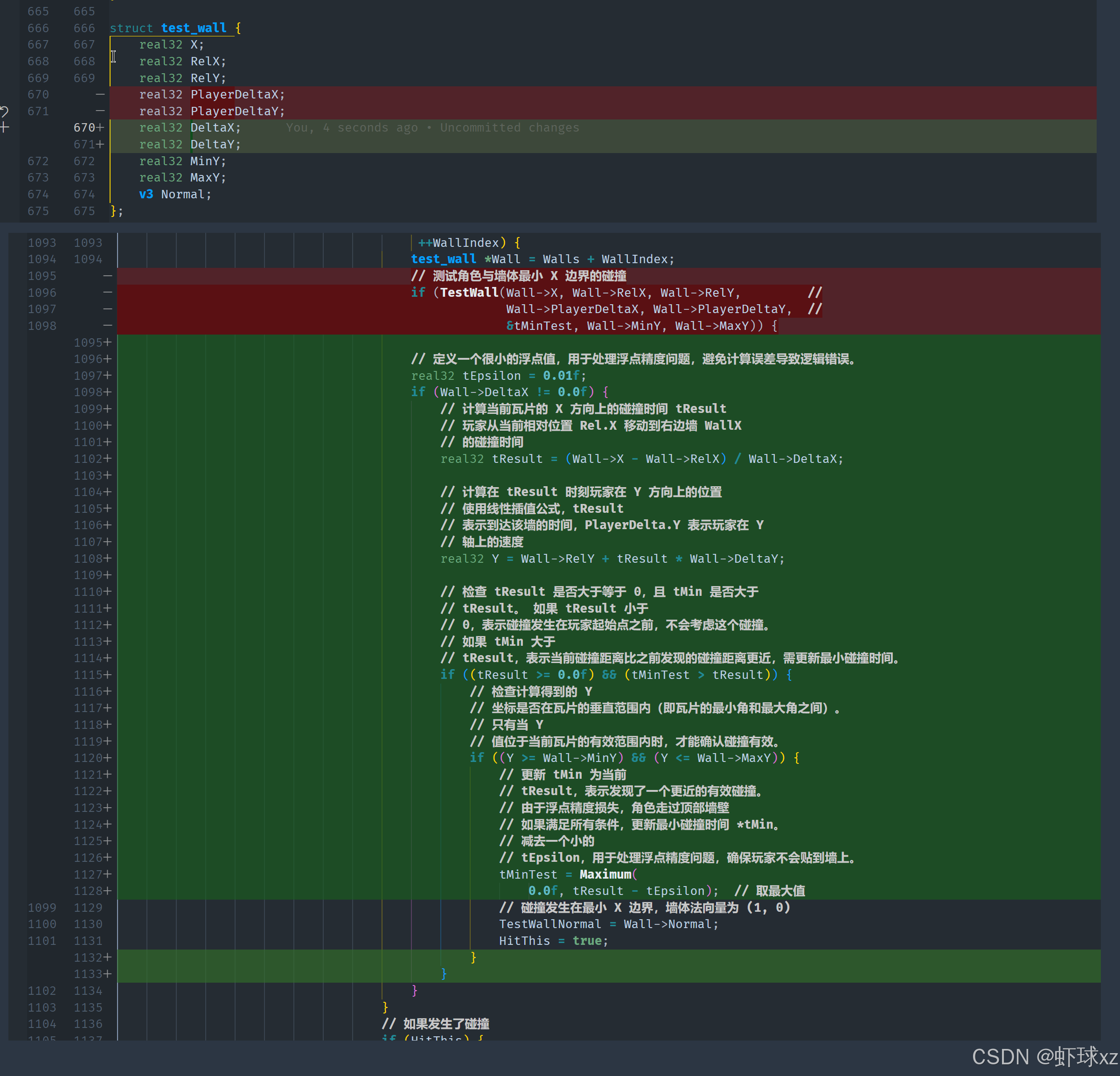The width and height of the screenshot is (1120, 1076).
Task: Click the 'HitThis = true;' line
Action: (554, 941)
